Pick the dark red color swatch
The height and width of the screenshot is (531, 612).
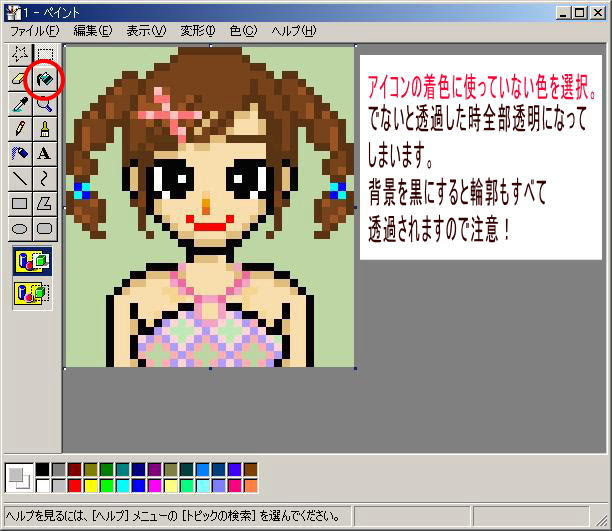[x=75, y=469]
